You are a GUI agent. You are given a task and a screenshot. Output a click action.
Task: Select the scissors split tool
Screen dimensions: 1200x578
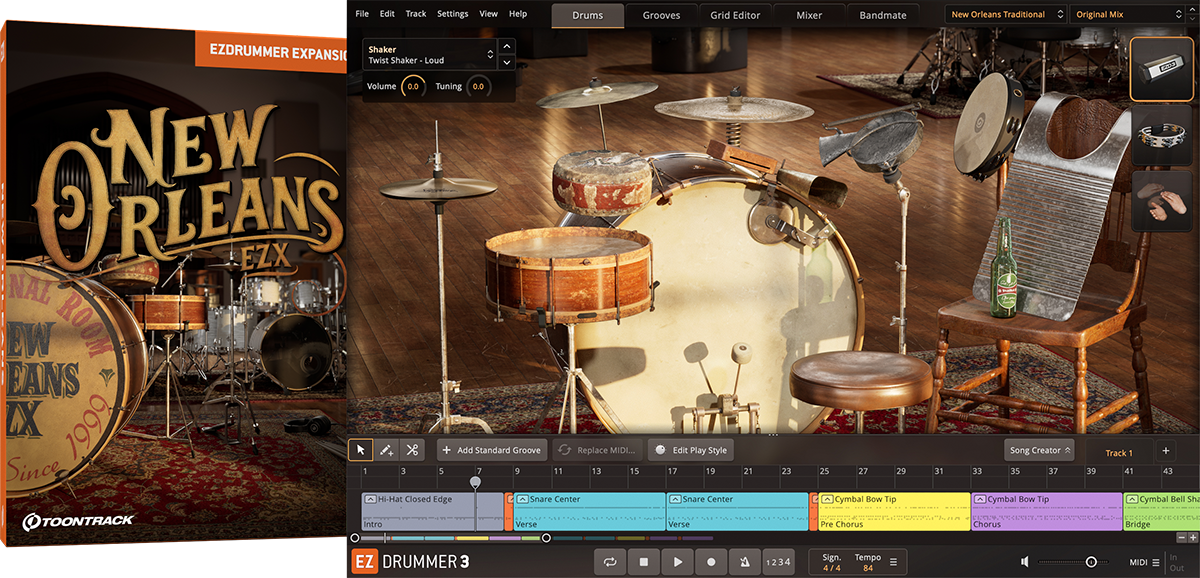[x=412, y=450]
